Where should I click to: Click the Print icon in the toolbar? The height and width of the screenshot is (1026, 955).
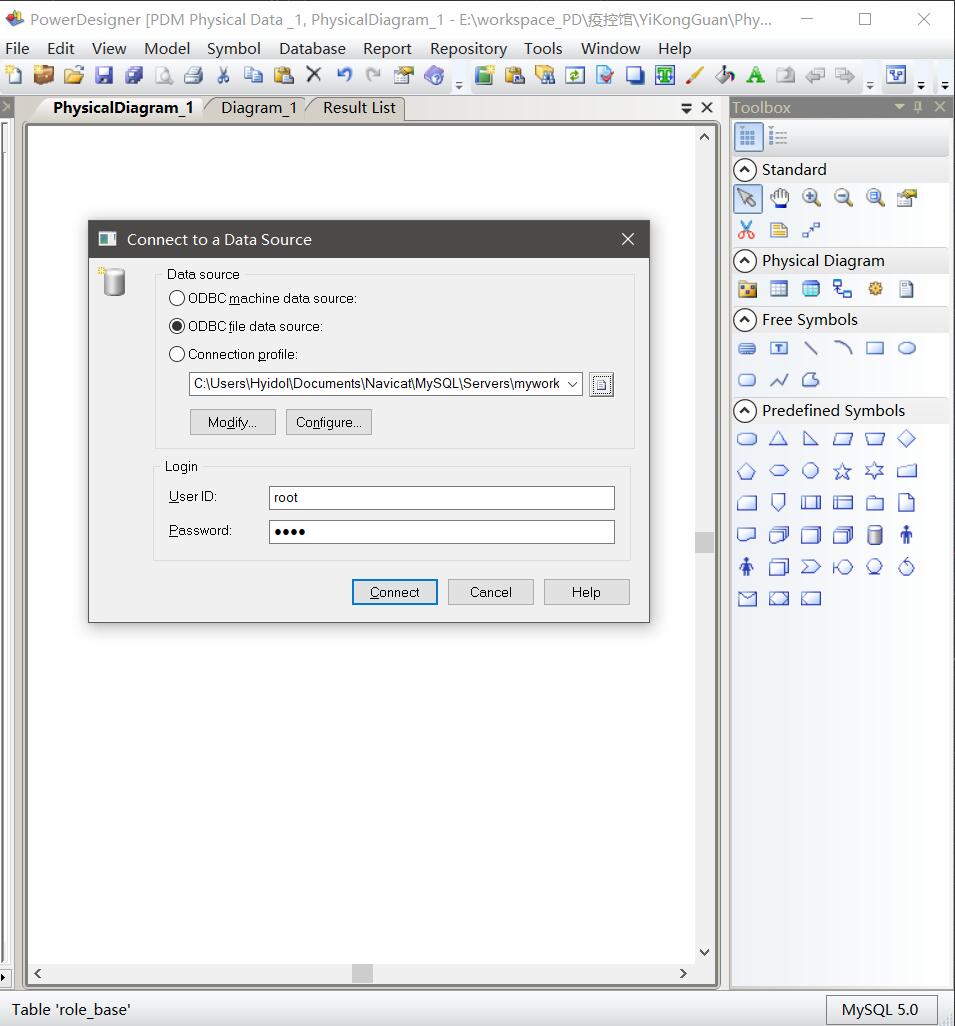(193, 75)
